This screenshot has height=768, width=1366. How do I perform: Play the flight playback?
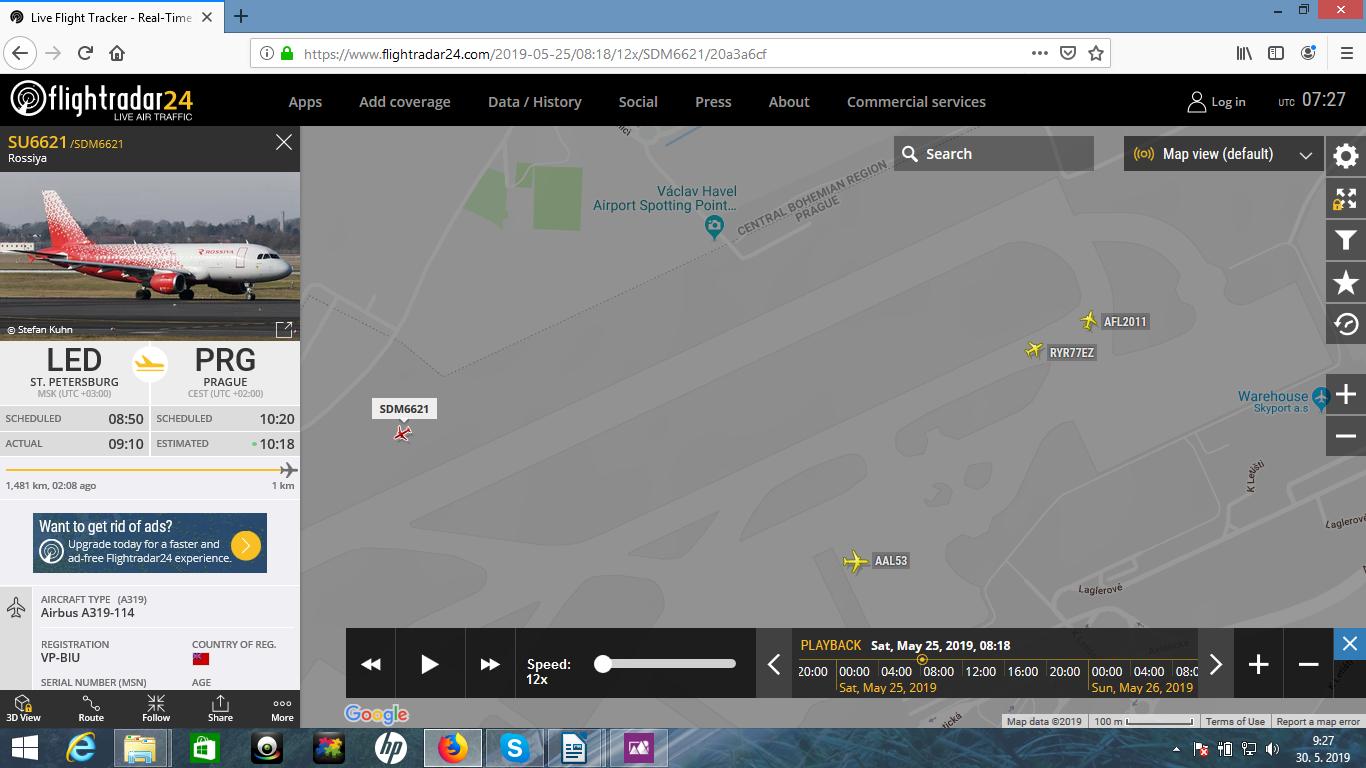430,664
